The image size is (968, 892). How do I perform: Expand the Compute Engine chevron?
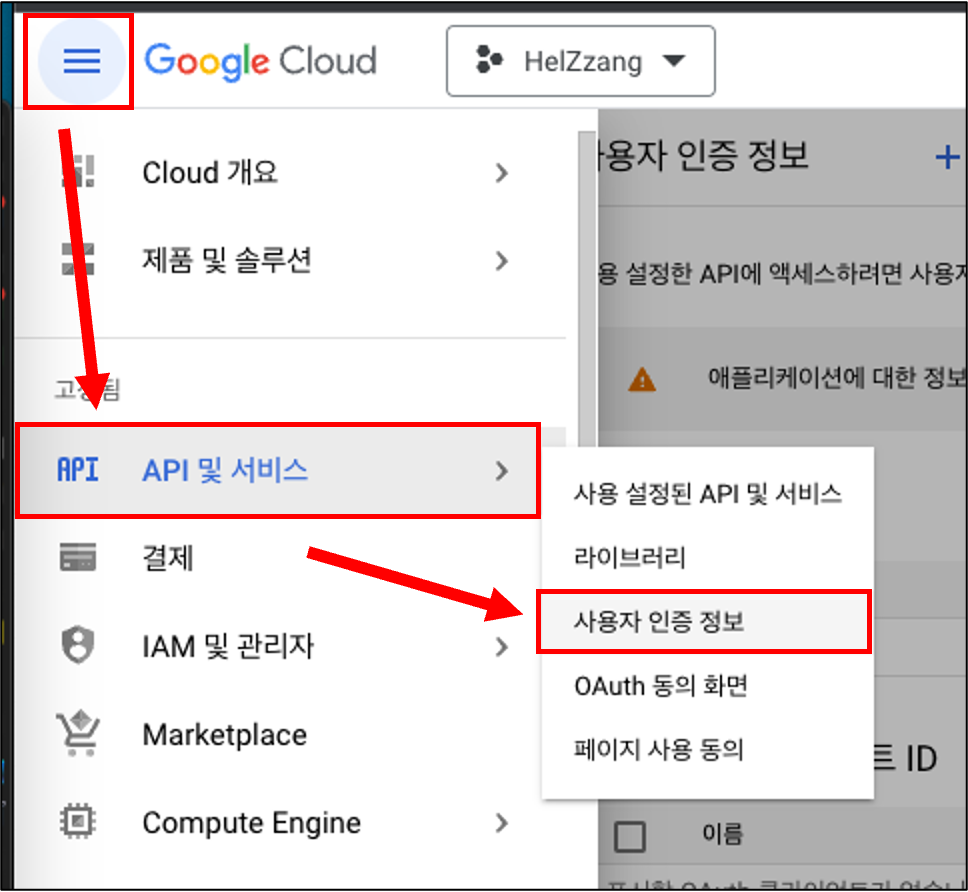click(501, 823)
